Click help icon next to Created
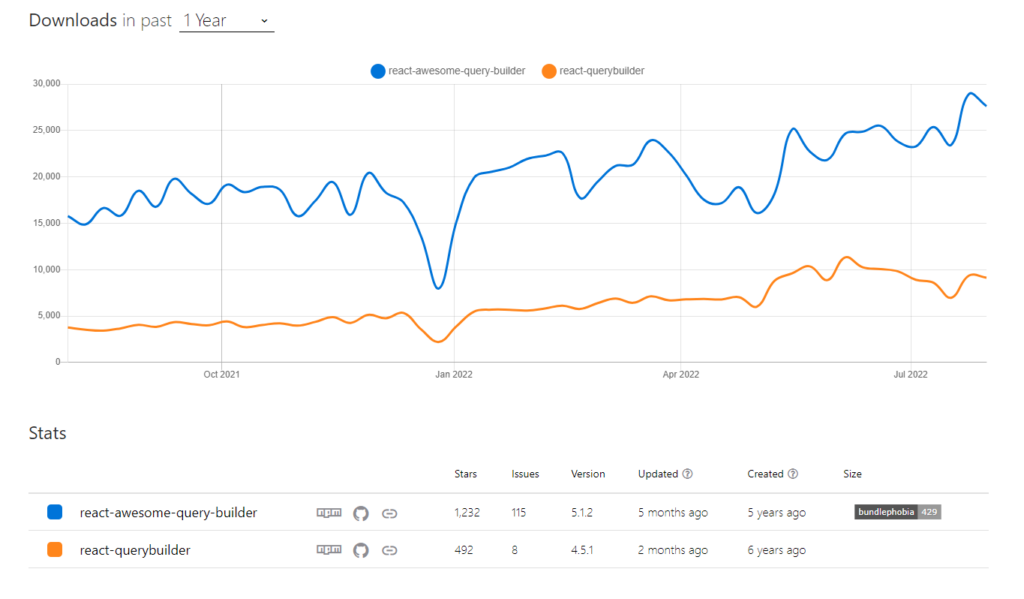 tap(793, 474)
